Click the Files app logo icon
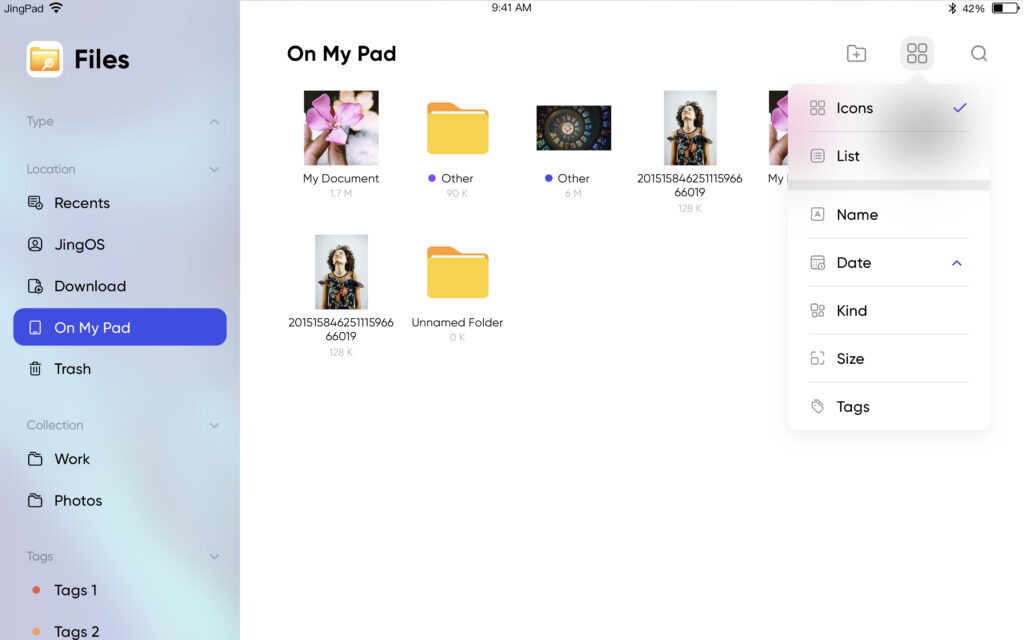Screen dimensions: 1024x640 45,60
